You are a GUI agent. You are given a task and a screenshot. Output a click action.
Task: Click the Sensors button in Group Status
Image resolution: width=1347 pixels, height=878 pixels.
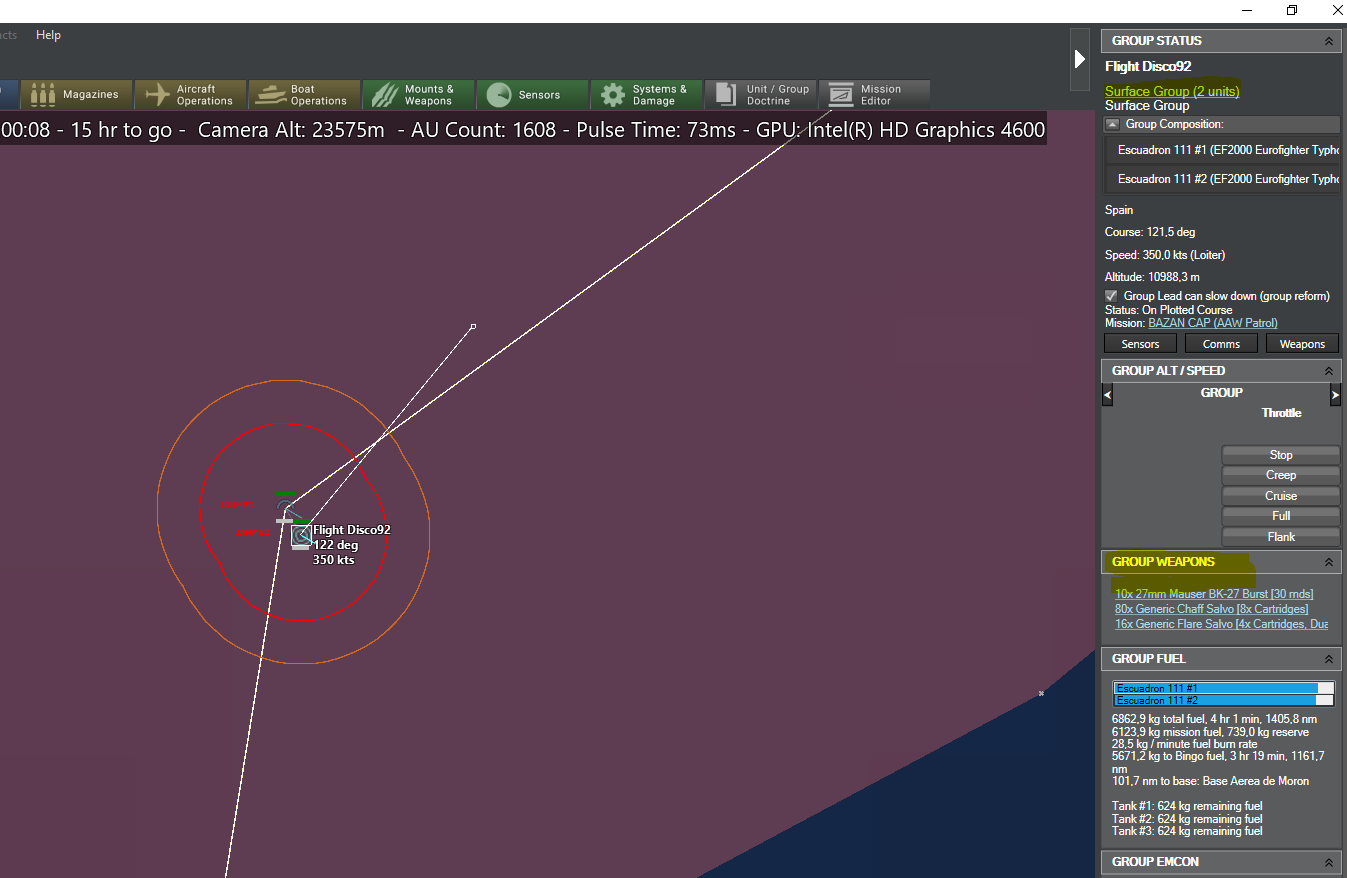[1140, 344]
